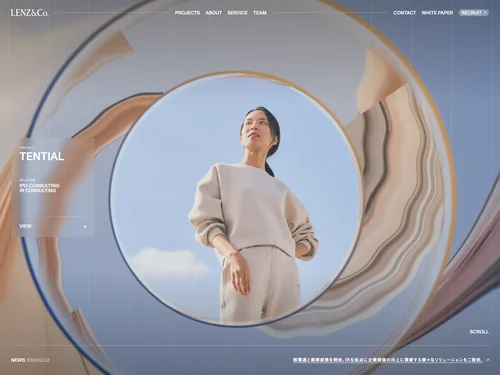The width and height of the screenshot is (500, 375).
Task: Select the IR CONSULTING text
Action: (38, 190)
